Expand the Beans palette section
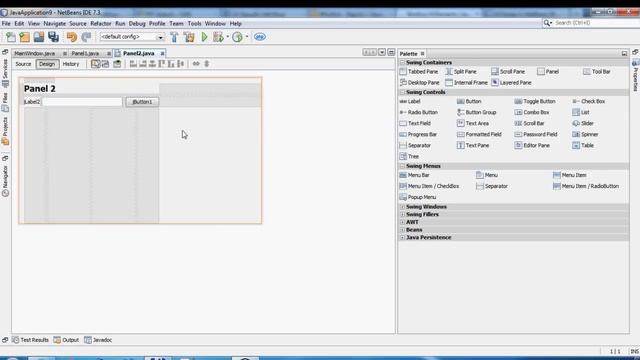This screenshot has width=640, height=360. 402,230
